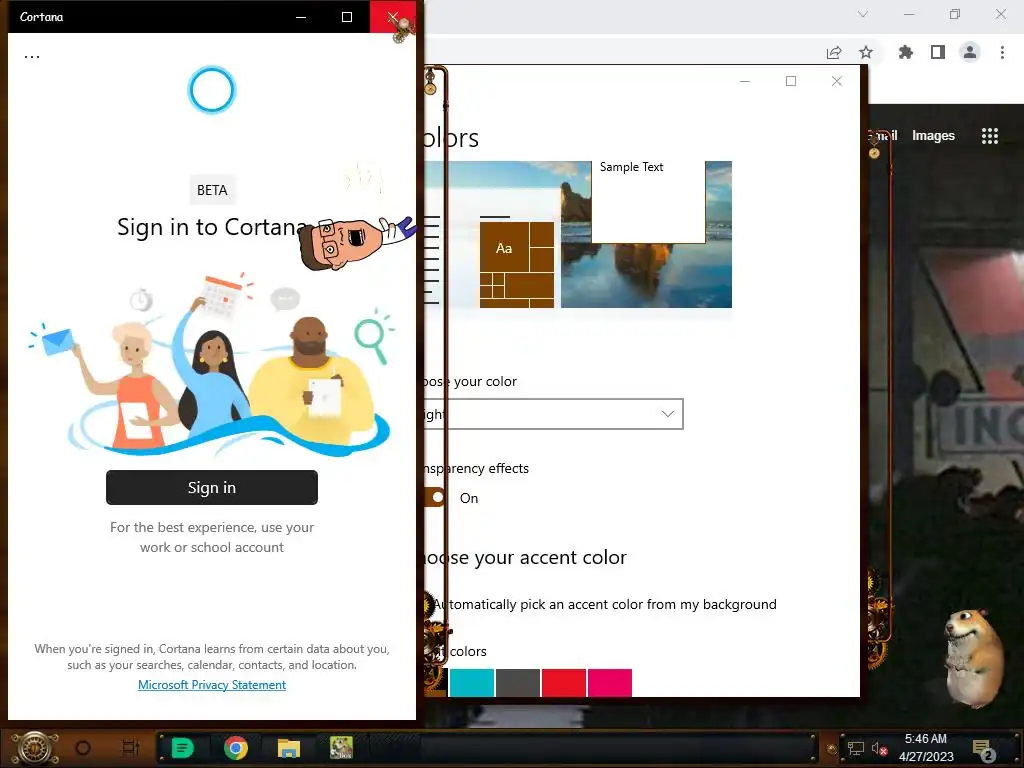Click Automatically pick an accent color label
Viewport: 1024px width, 768px height.
604,604
